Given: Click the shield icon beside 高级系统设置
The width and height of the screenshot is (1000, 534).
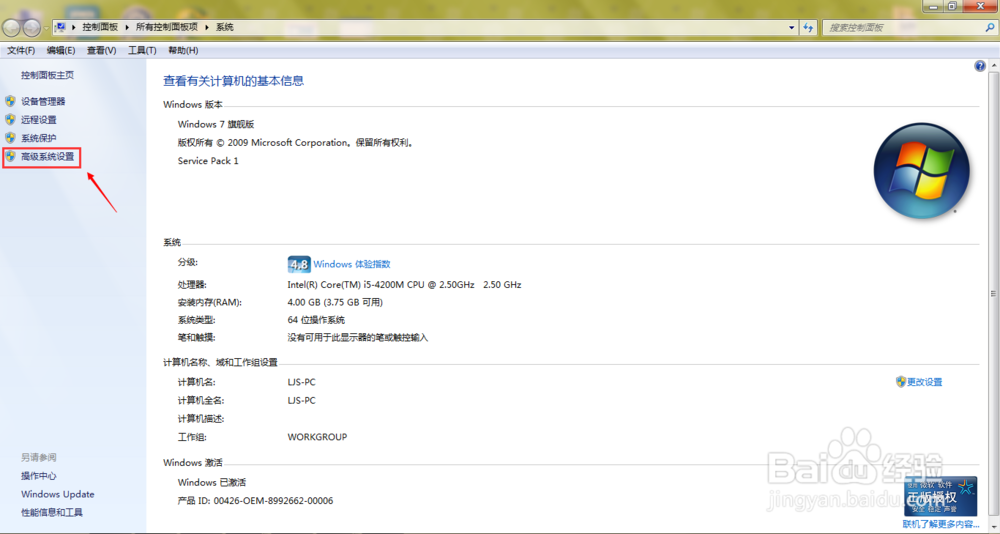Looking at the screenshot, I should (10, 156).
